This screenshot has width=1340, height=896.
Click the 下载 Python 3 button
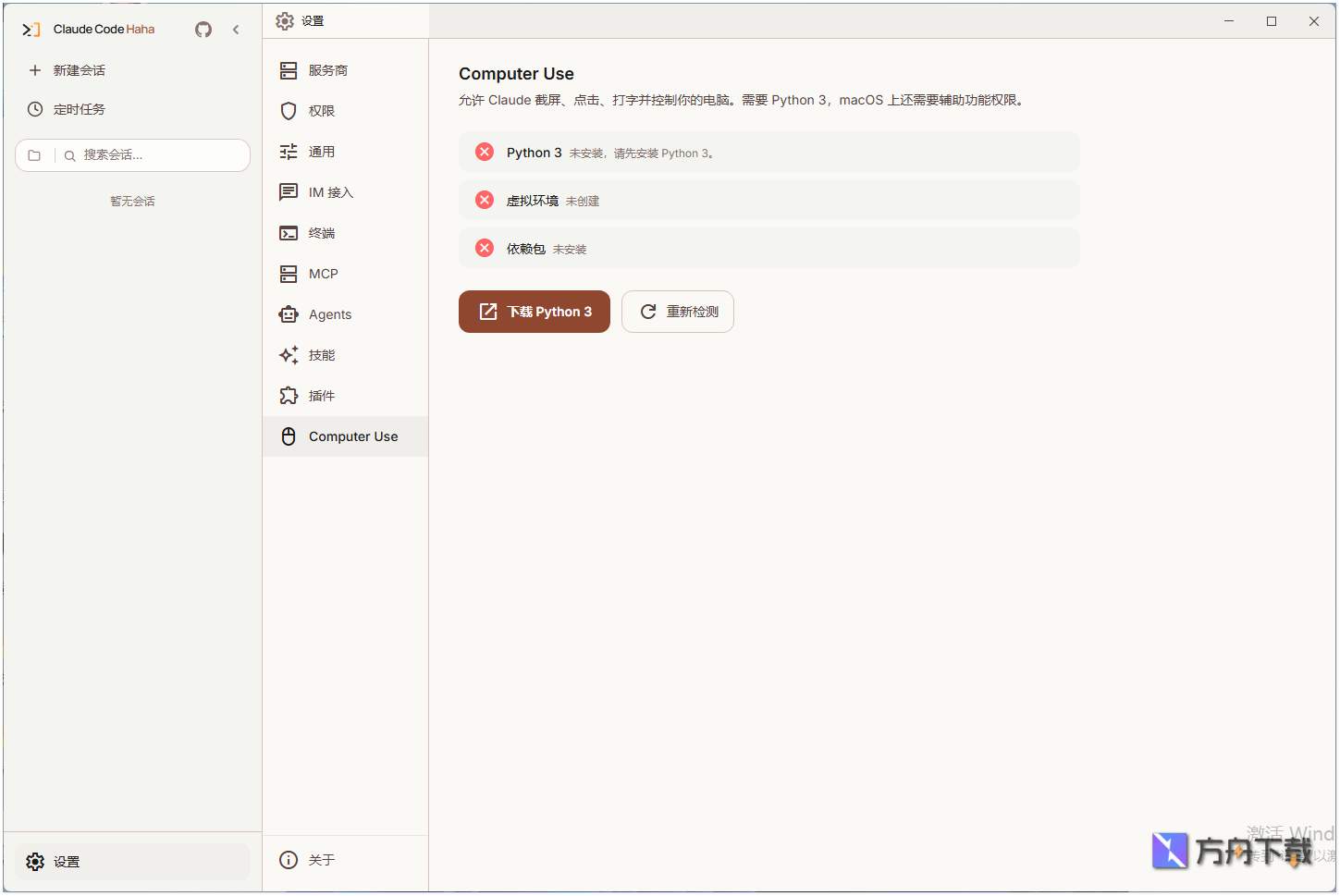point(535,312)
